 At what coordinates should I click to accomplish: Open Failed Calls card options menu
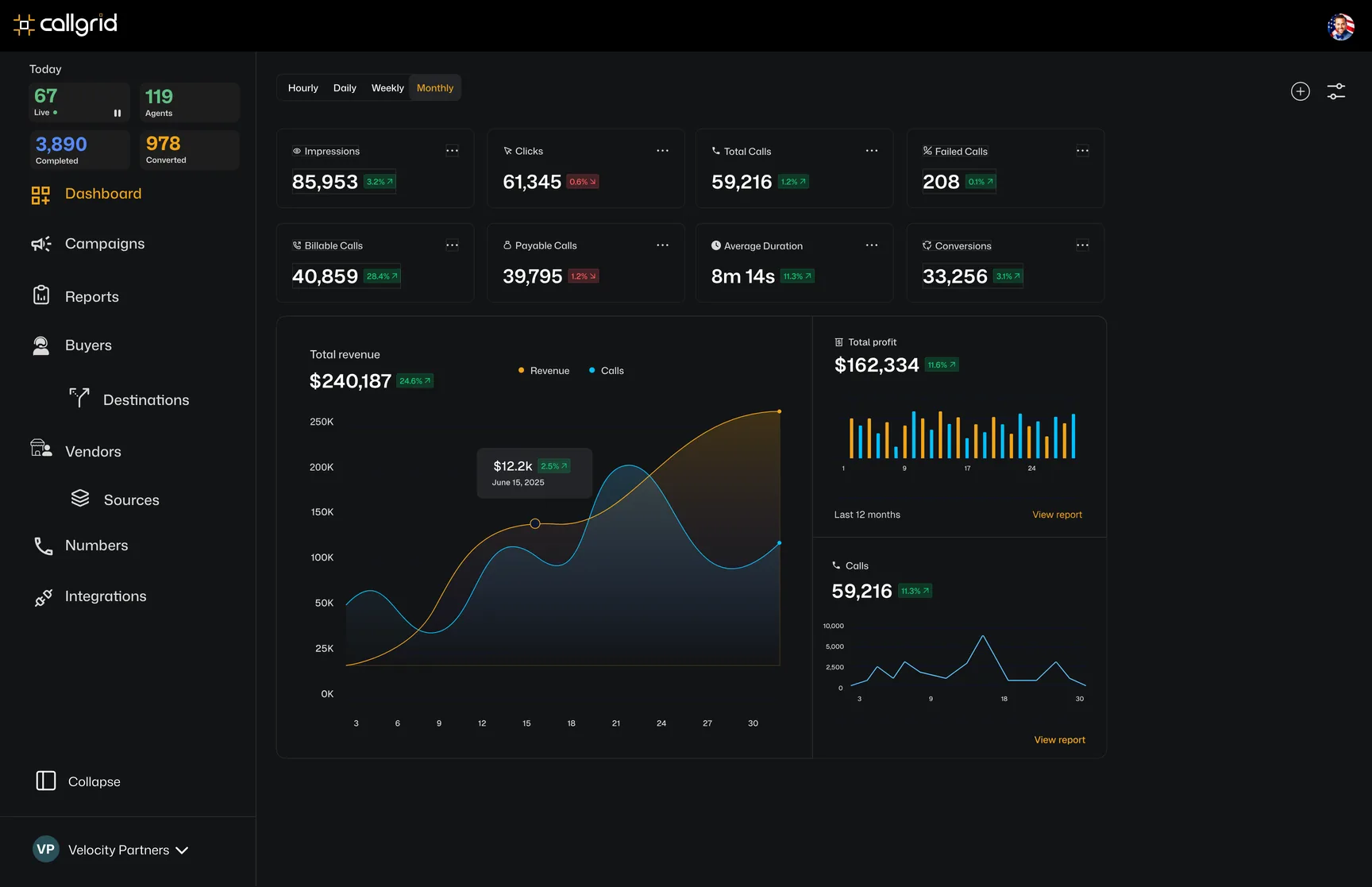[x=1082, y=151]
